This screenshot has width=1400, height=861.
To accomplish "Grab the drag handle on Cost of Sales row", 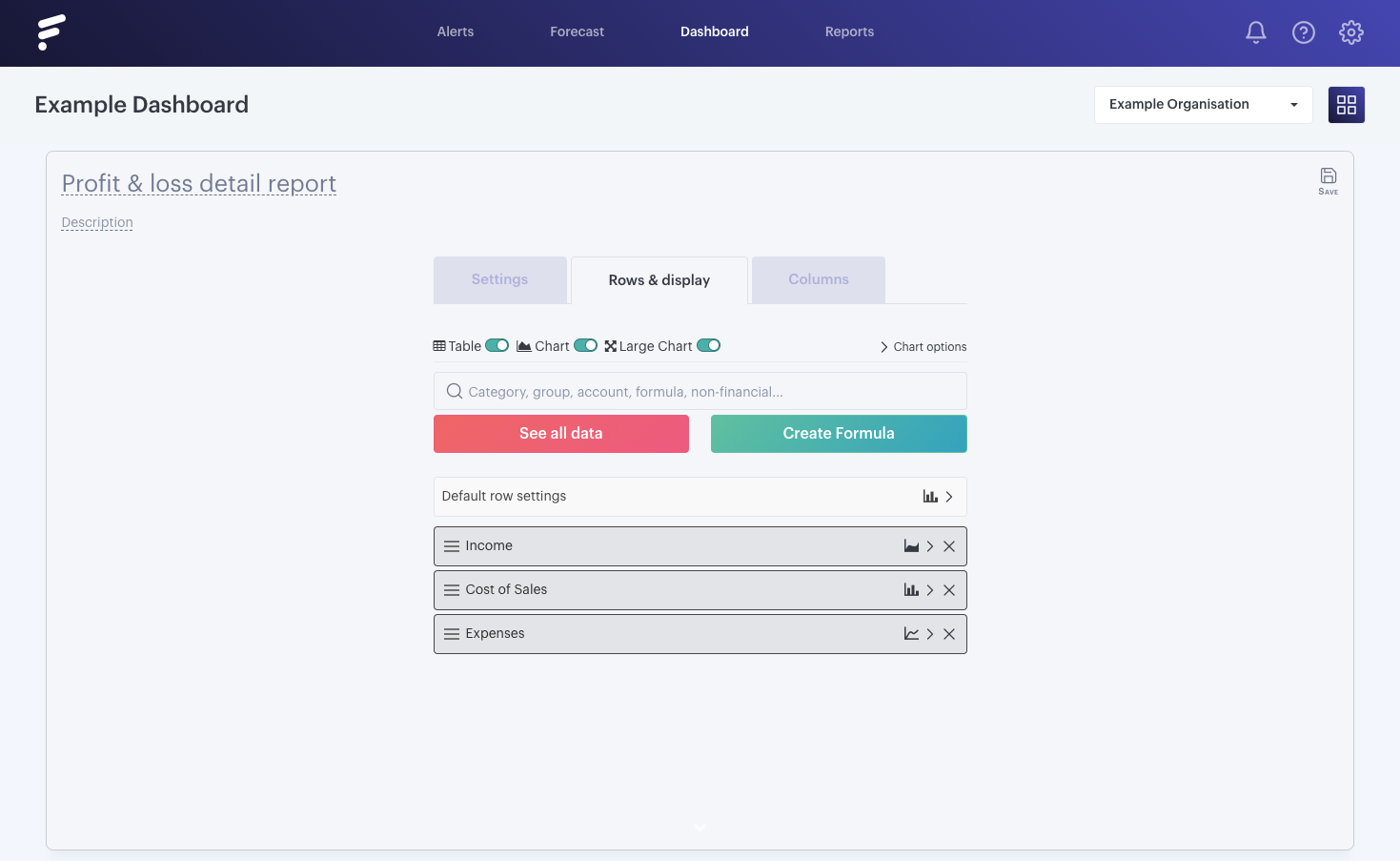I will (x=452, y=590).
